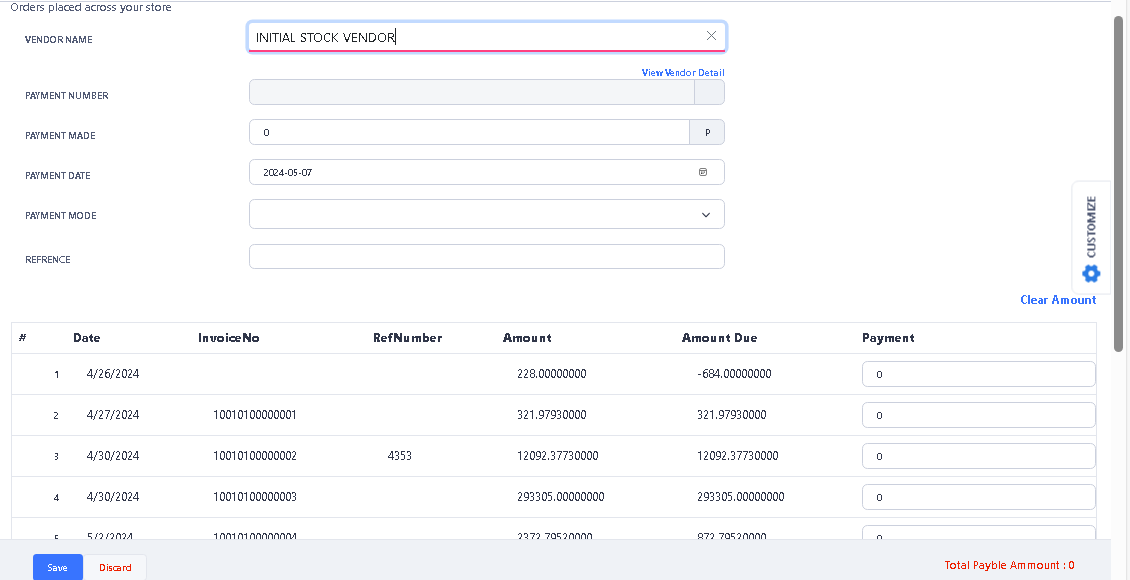This screenshot has width=1130, height=580.
Task: Click payment field for invoice 10010100000002
Action: (x=978, y=456)
